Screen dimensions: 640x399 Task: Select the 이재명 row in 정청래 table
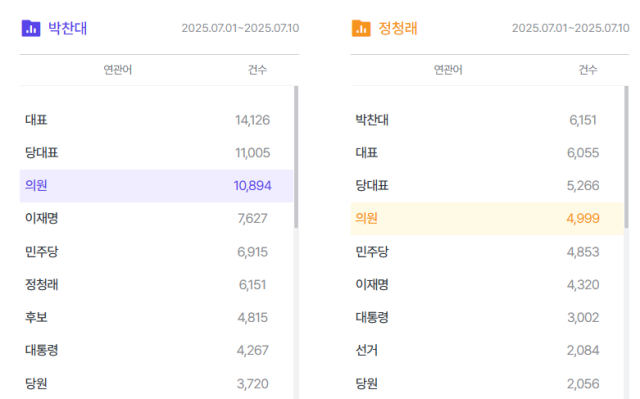[x=487, y=284]
